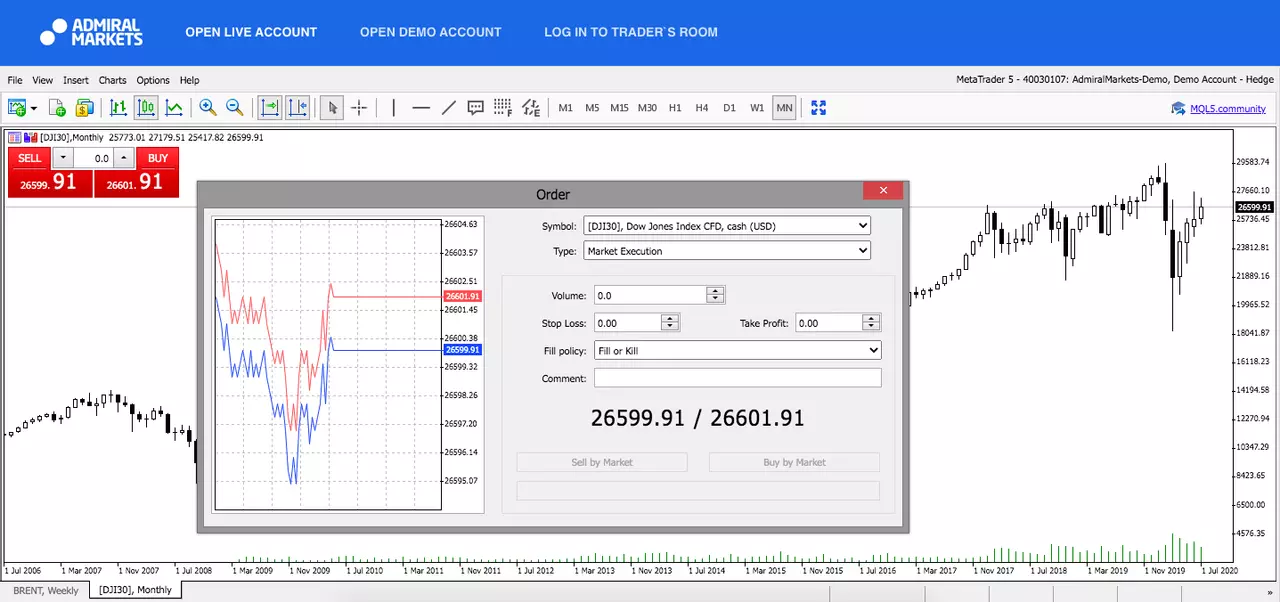Select the crosshair tool
1280x602 pixels.
coord(359,108)
